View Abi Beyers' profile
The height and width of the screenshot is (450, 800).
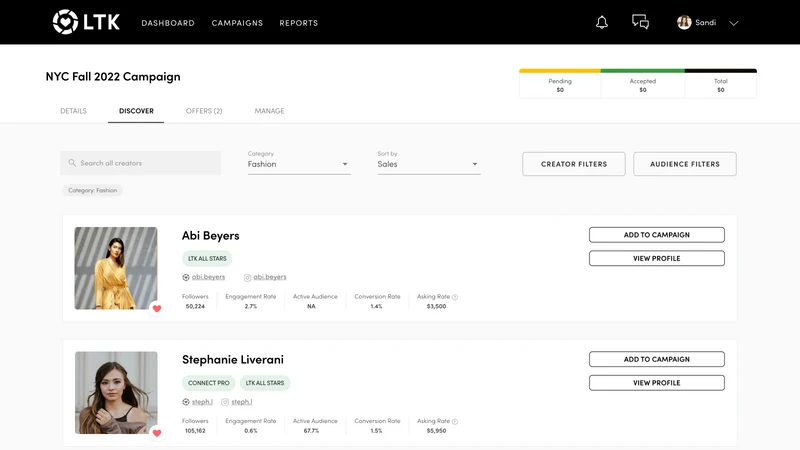click(657, 258)
